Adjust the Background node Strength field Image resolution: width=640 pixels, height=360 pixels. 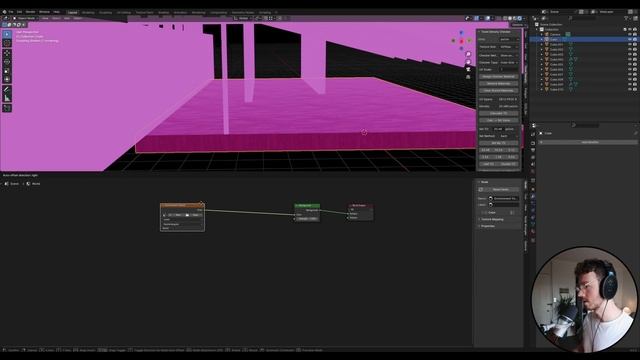307,219
